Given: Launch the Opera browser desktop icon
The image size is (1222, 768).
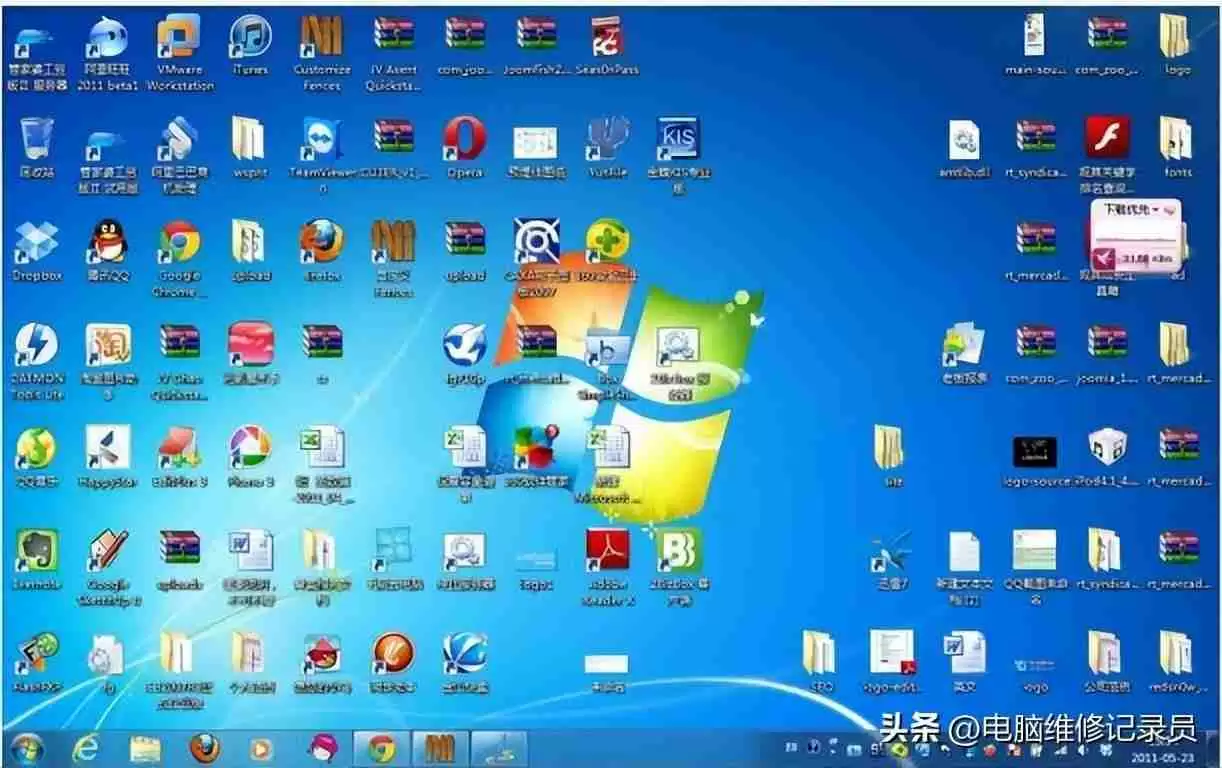Looking at the screenshot, I should pyautogui.click(x=464, y=140).
